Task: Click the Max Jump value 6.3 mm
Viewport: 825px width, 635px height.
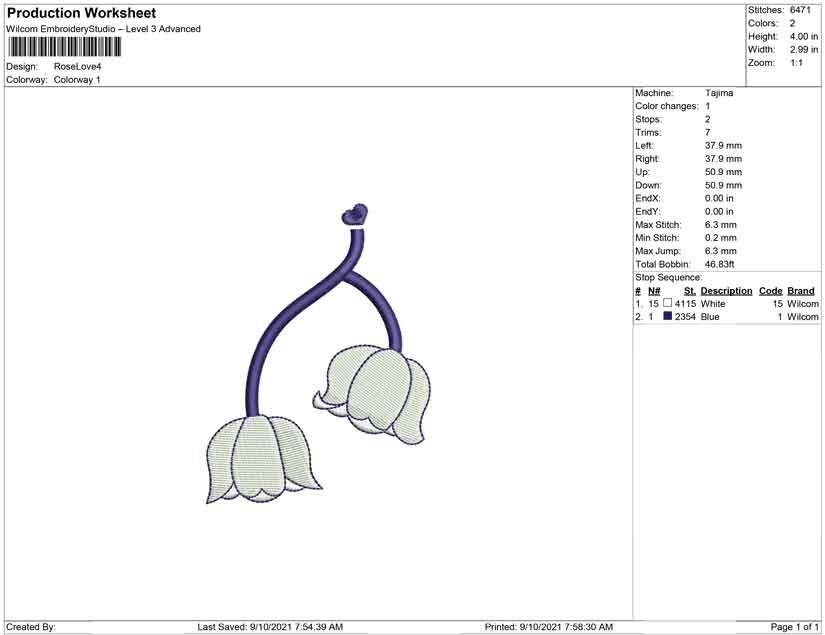Action: tap(721, 251)
